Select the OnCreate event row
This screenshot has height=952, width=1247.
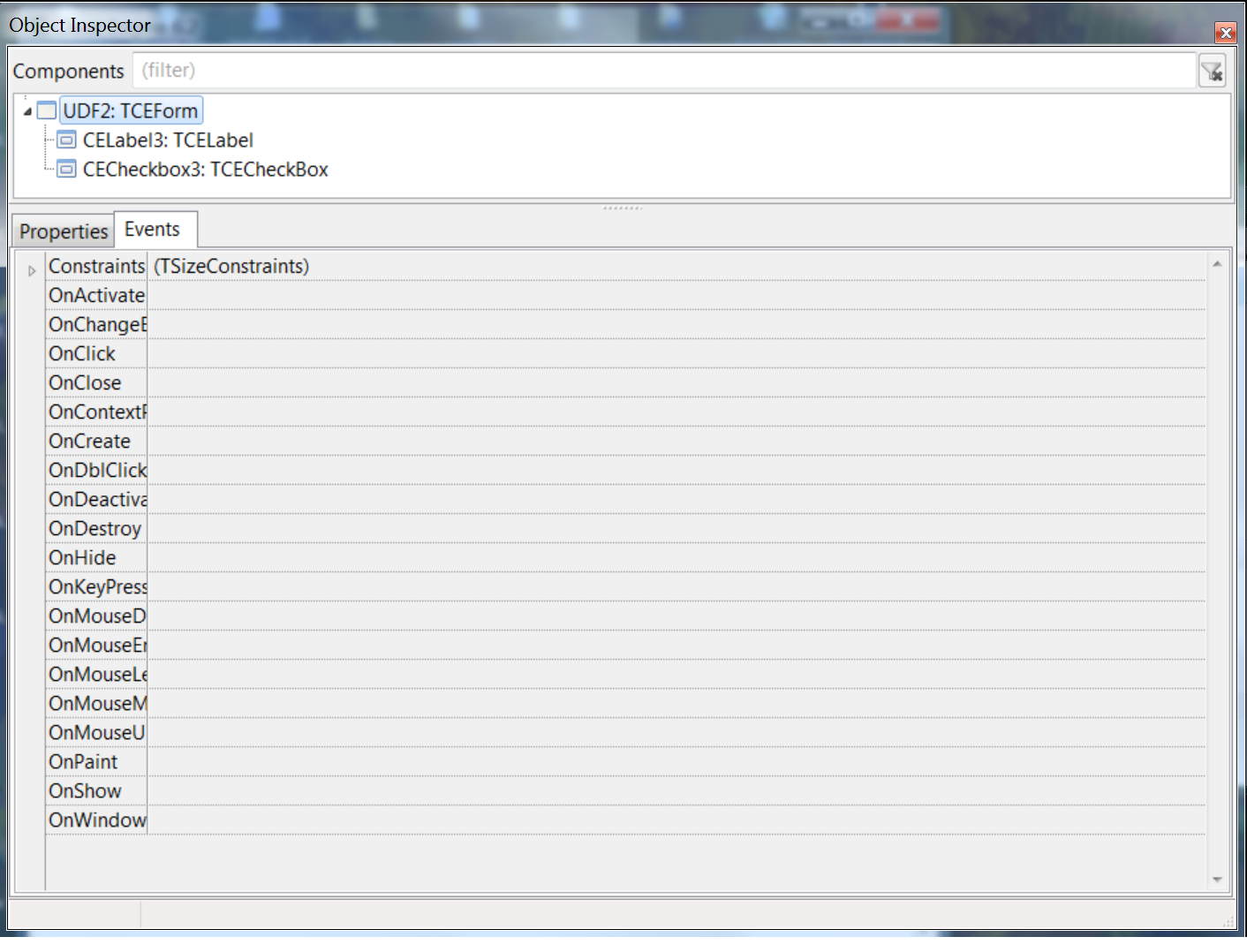click(x=90, y=442)
